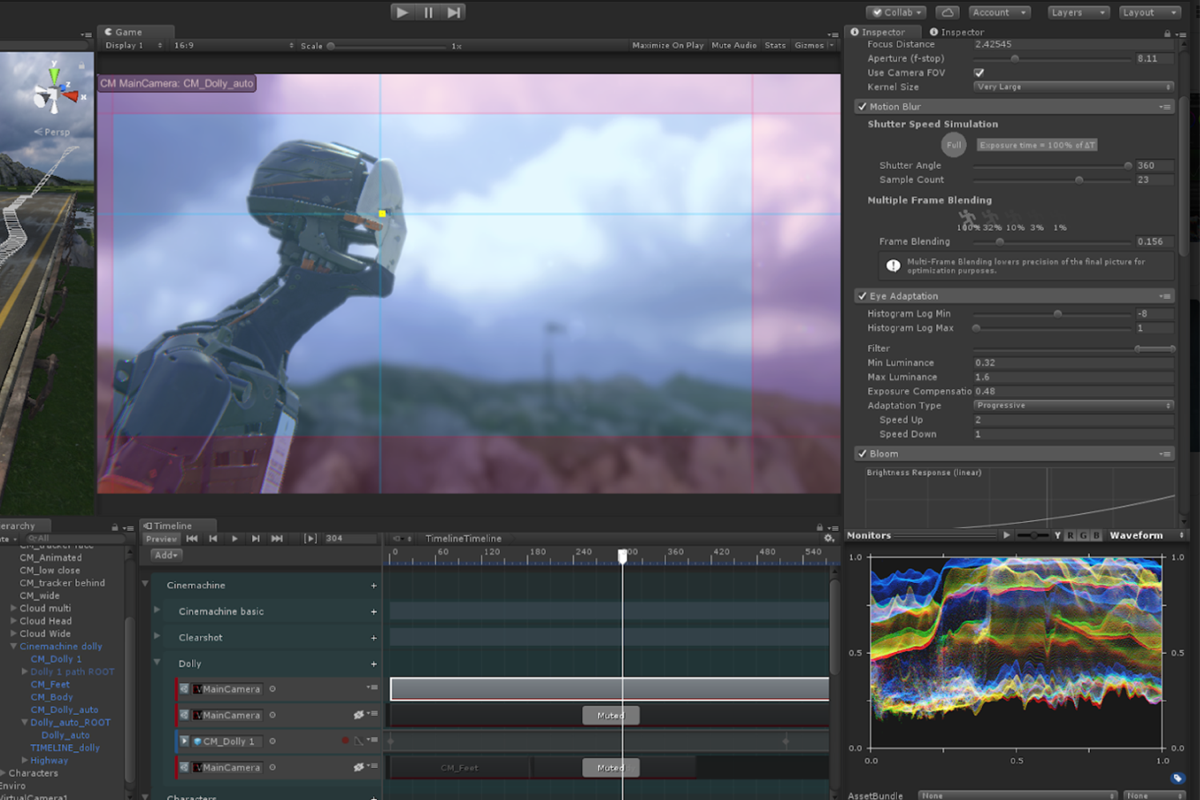Open the Gizmos menu
The image size is (1200, 800).
[812, 45]
